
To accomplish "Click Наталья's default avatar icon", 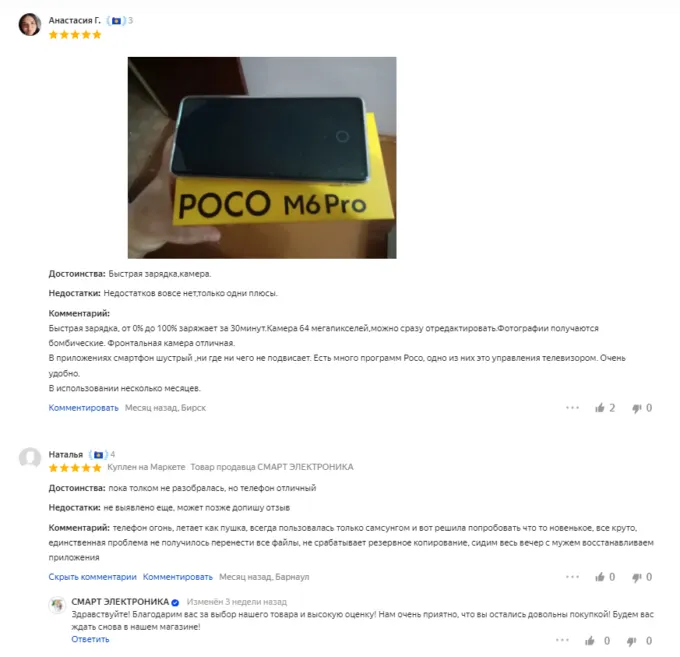I will [29, 458].
